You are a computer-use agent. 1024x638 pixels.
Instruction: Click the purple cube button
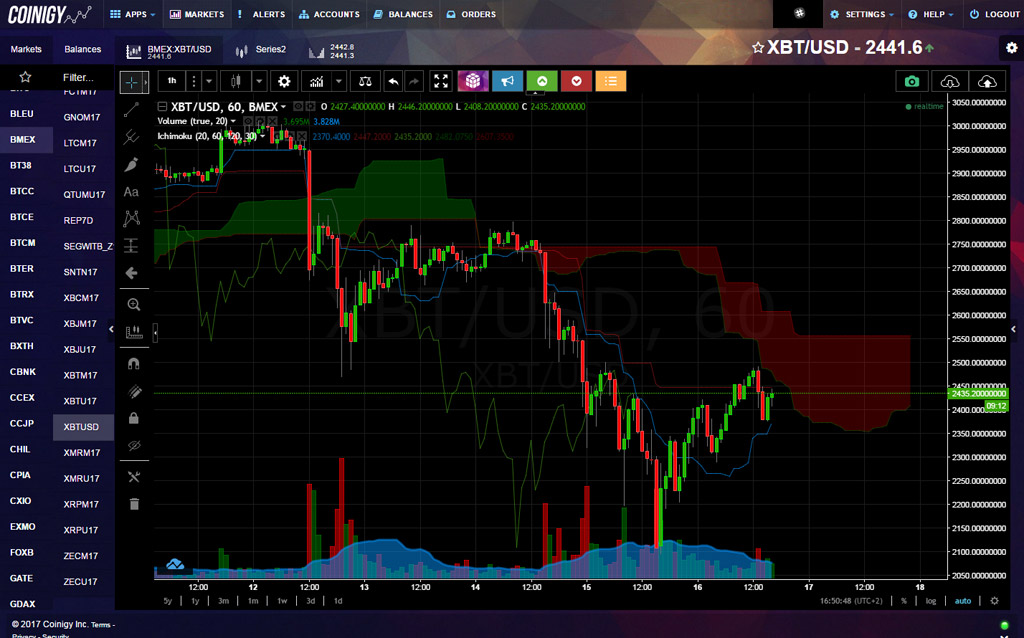(x=473, y=81)
